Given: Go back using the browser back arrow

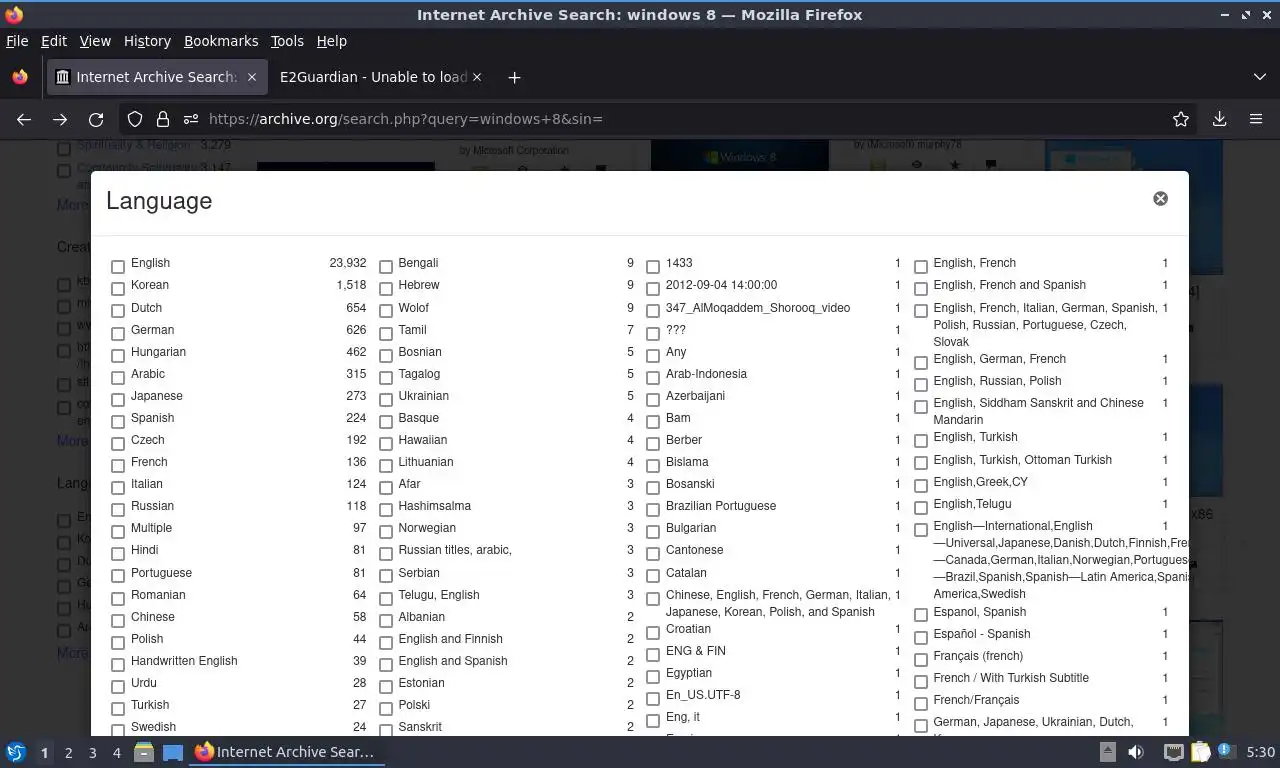Looking at the screenshot, I should point(24,119).
